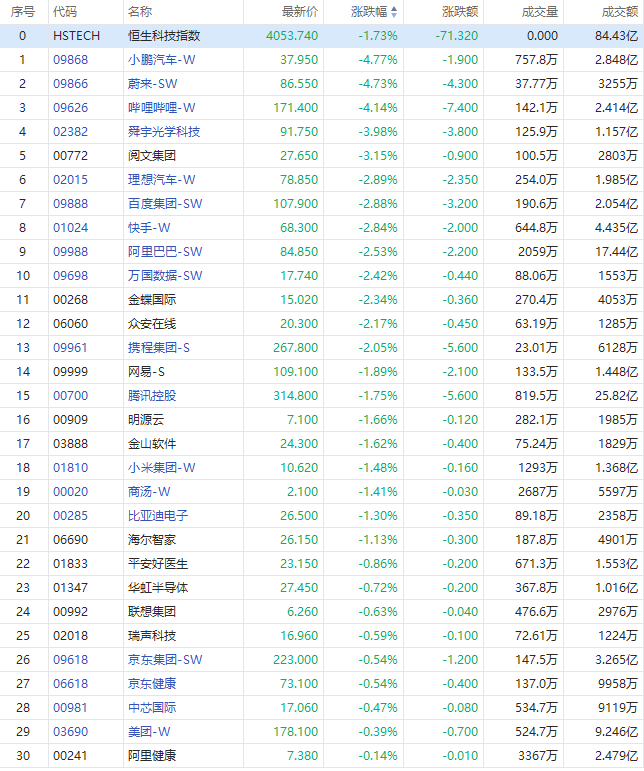Open stock link 理想汽车-W
This screenshot has height=771, width=644.
162,180
